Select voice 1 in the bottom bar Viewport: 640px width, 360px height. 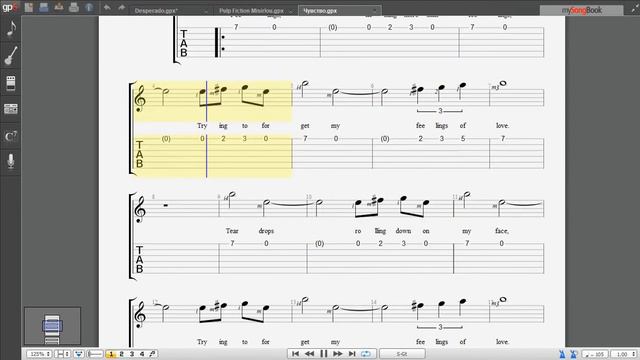(x=111, y=354)
